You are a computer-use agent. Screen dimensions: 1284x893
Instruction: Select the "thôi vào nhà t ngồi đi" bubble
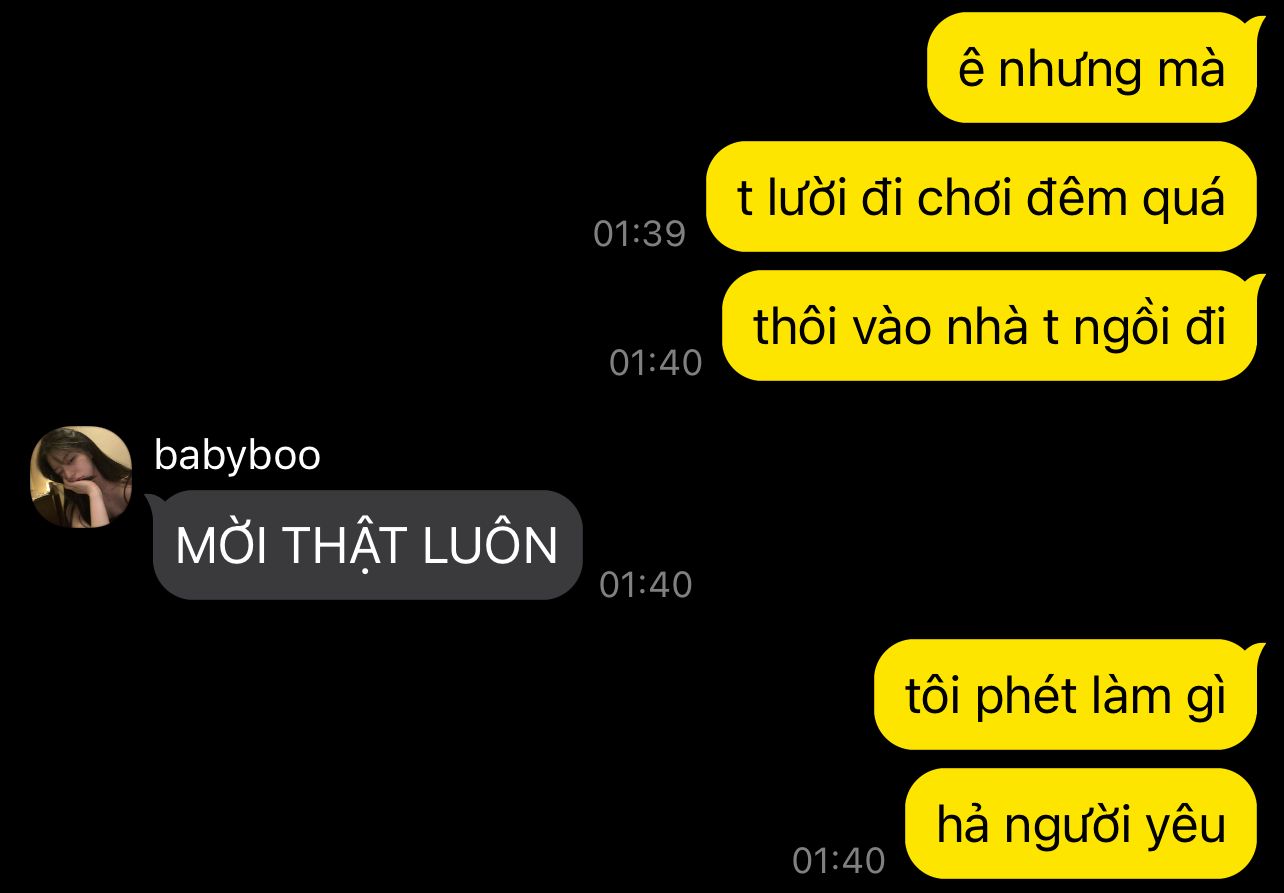coord(989,326)
